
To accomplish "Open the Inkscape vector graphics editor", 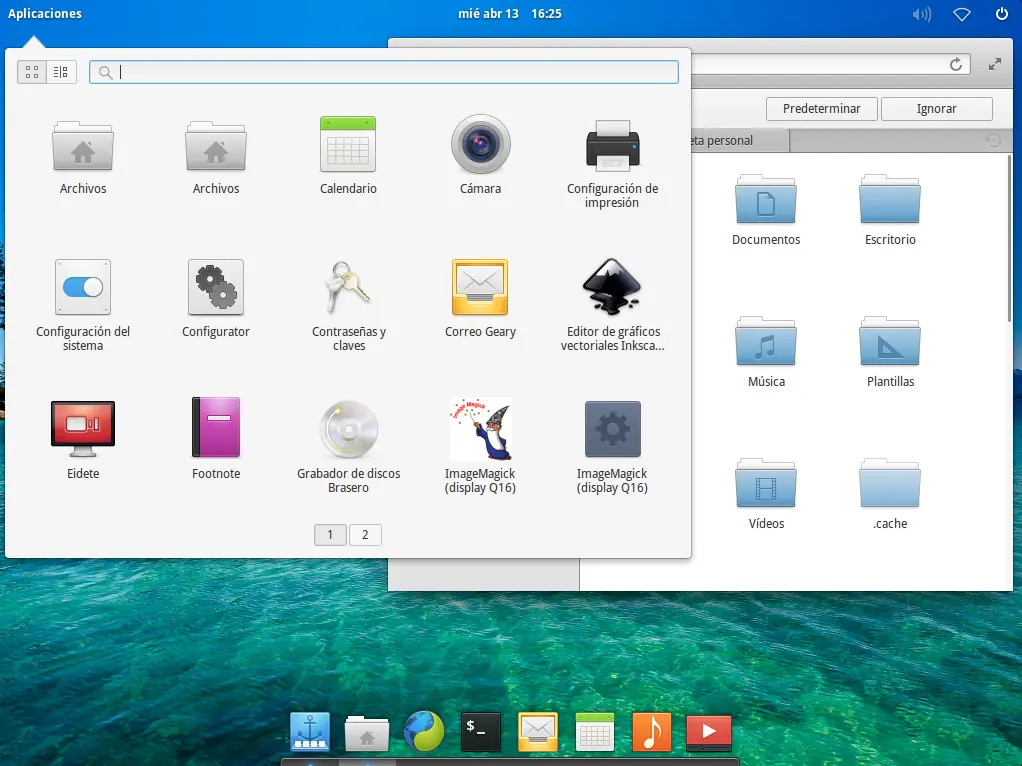I will click(x=613, y=287).
